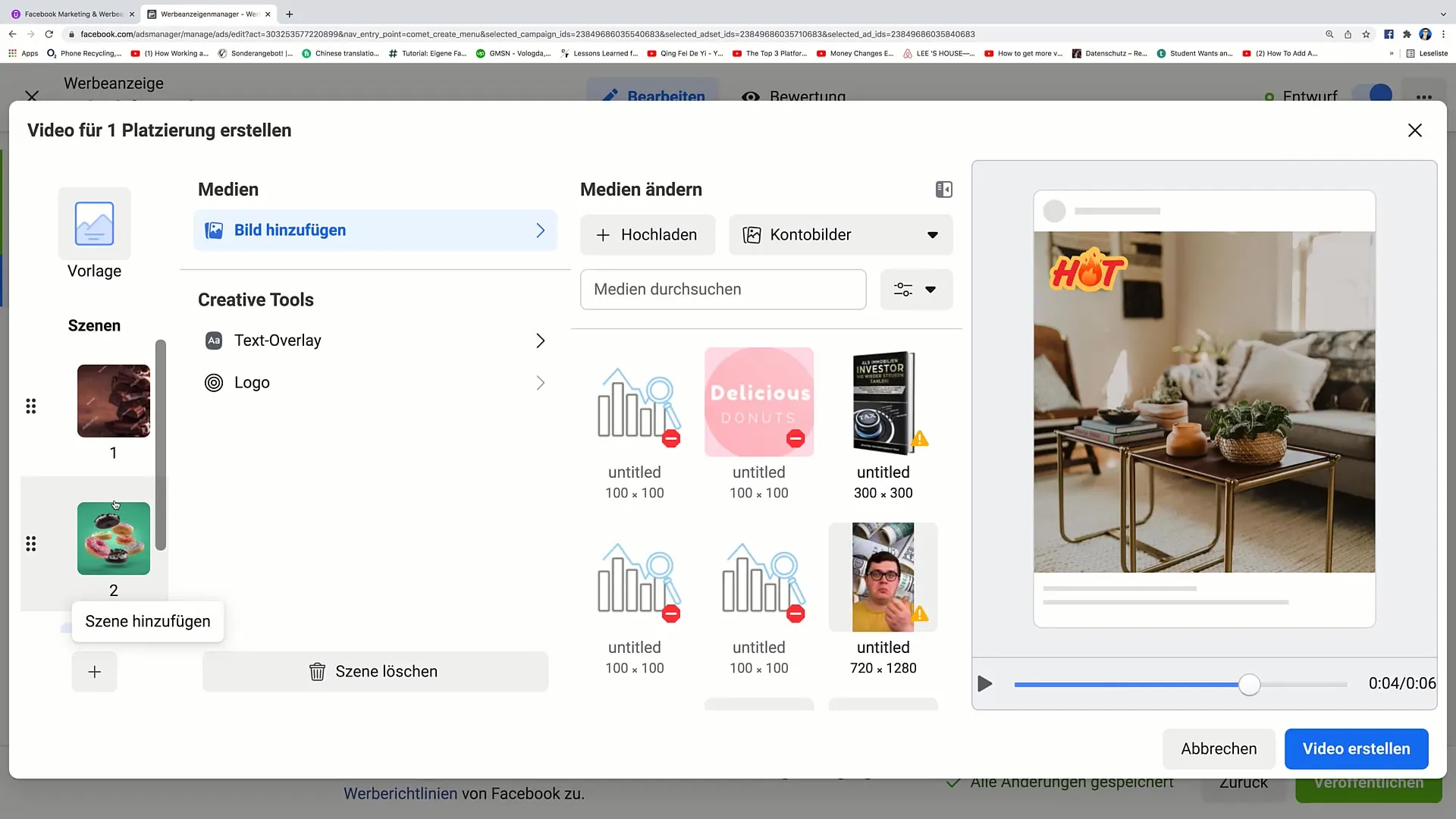Open Werberichtlinien link in background
Viewport: 1456px width, 819px height.
(x=400, y=794)
